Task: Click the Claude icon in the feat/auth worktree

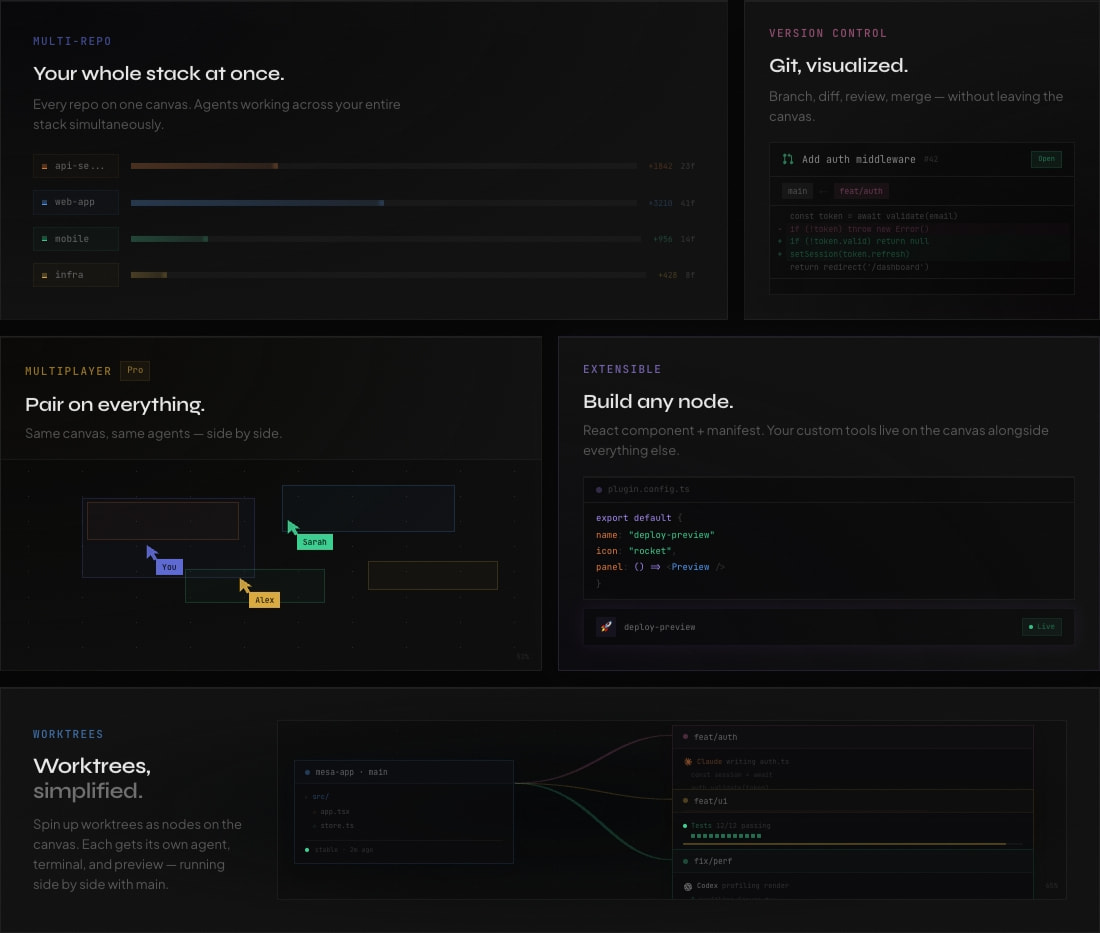Action: coord(688,761)
